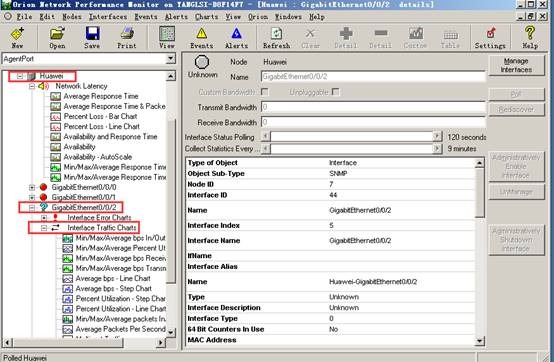Click tree panel scroll down arrow
Viewport: 554px width, 362px height.
point(171,332)
